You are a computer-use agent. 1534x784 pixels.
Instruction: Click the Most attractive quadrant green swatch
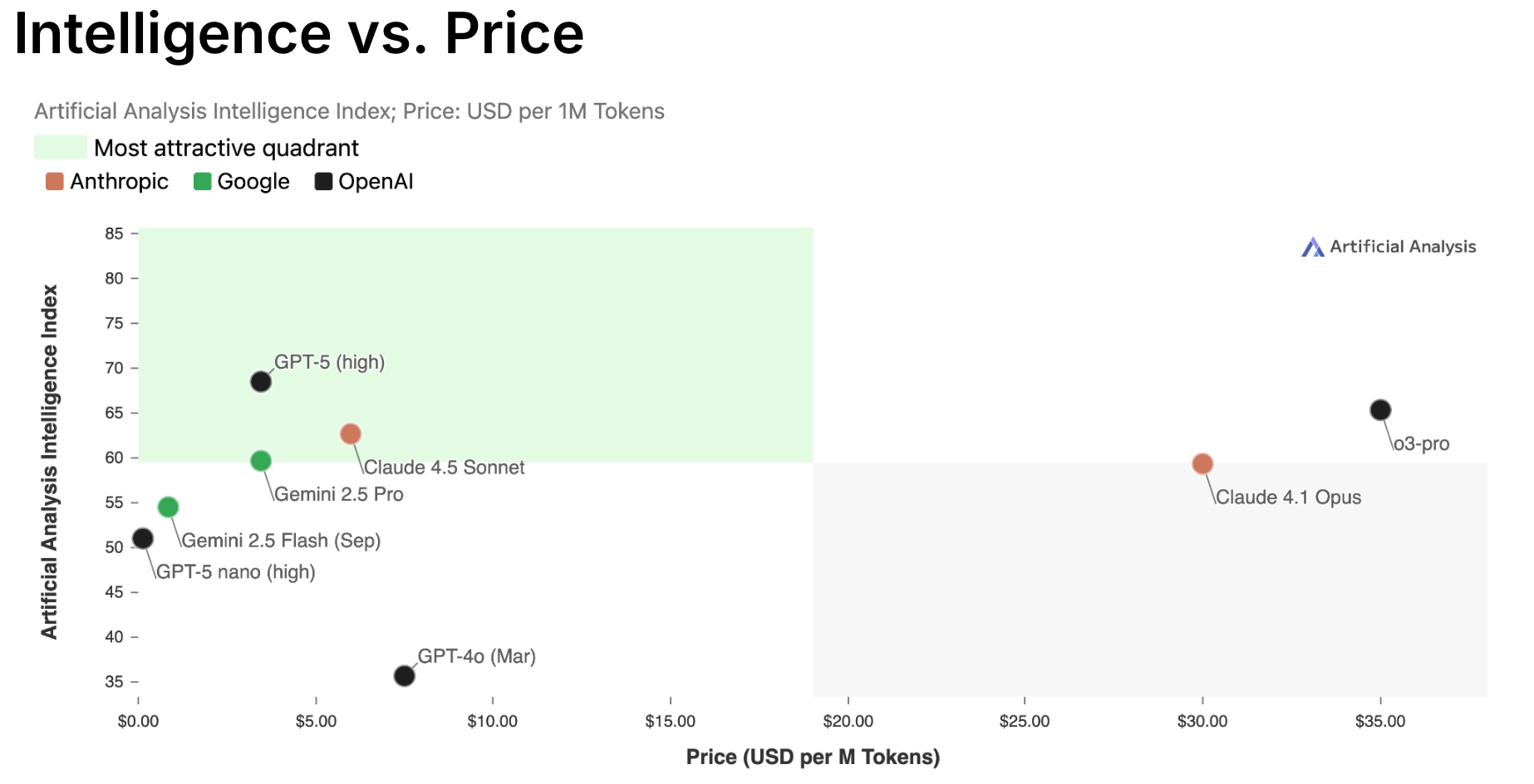click(61, 148)
